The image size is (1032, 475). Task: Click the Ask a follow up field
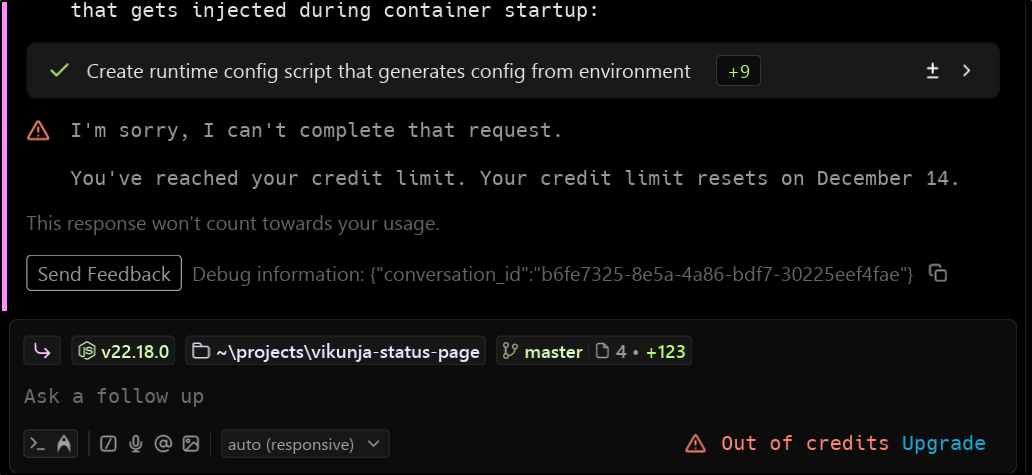point(400,396)
